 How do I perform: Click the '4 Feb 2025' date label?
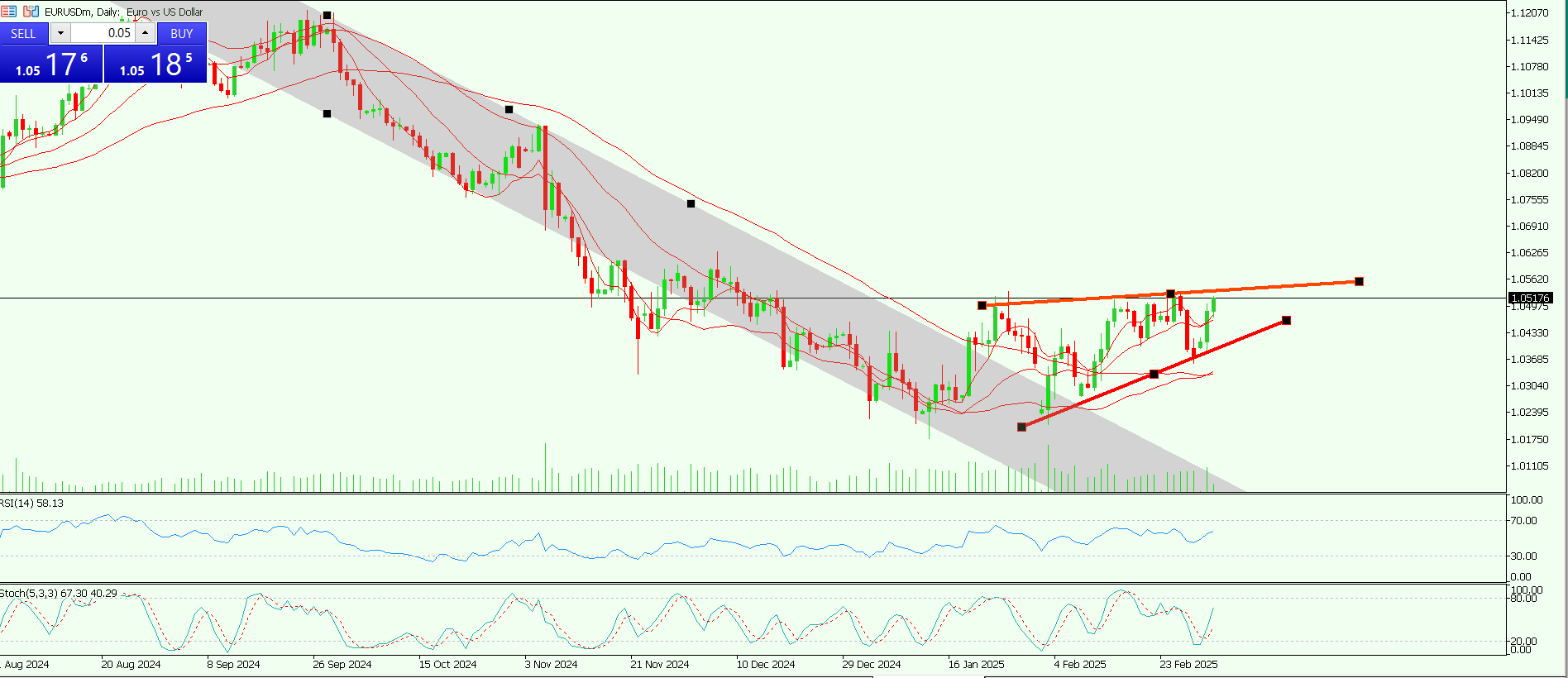pyautogui.click(x=1080, y=664)
